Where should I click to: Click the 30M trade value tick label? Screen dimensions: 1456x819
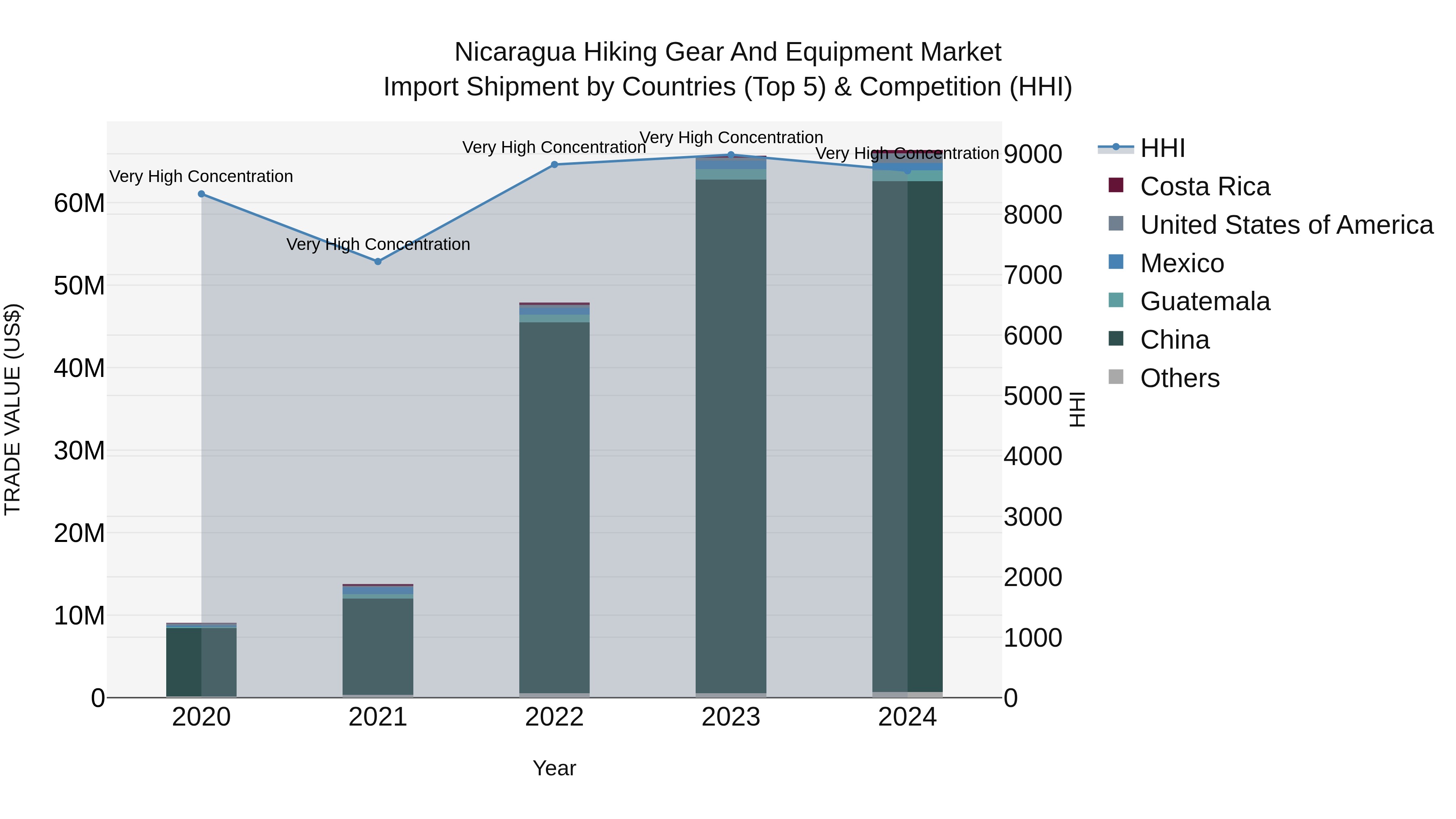79,451
